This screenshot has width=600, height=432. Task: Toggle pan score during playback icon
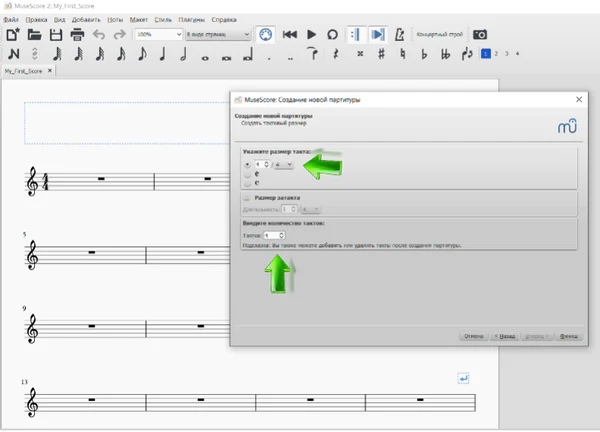tap(378, 34)
